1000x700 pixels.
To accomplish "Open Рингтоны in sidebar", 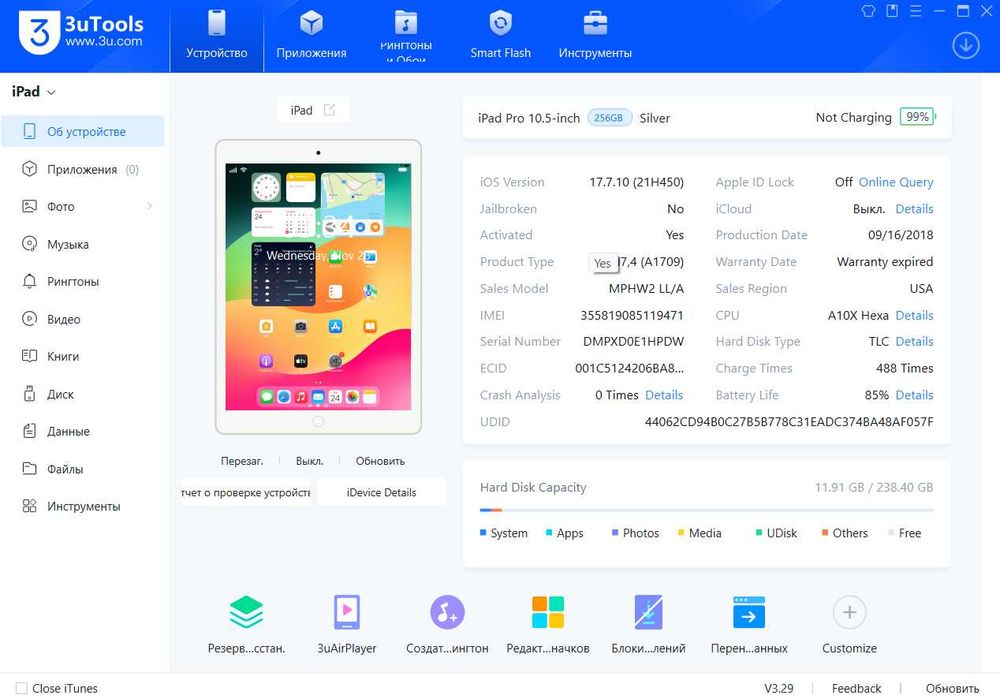I will 83,281.
